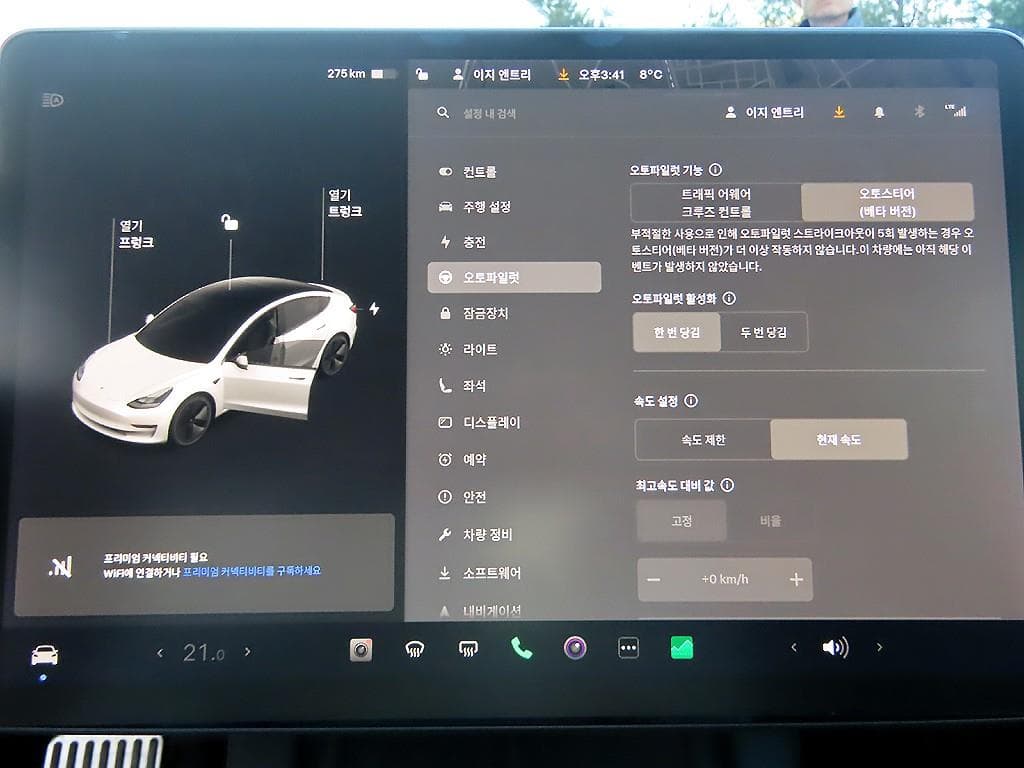Tap the lock icon in top status bar

click(x=422, y=74)
